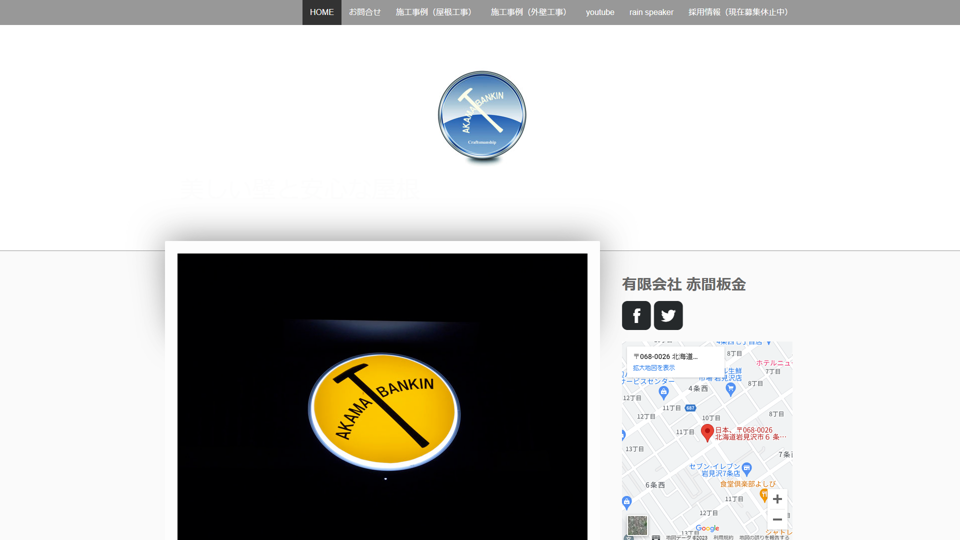Click the orange 食堂倶楽部よしび restaurant marker
The width and height of the screenshot is (960, 540).
pos(764,494)
